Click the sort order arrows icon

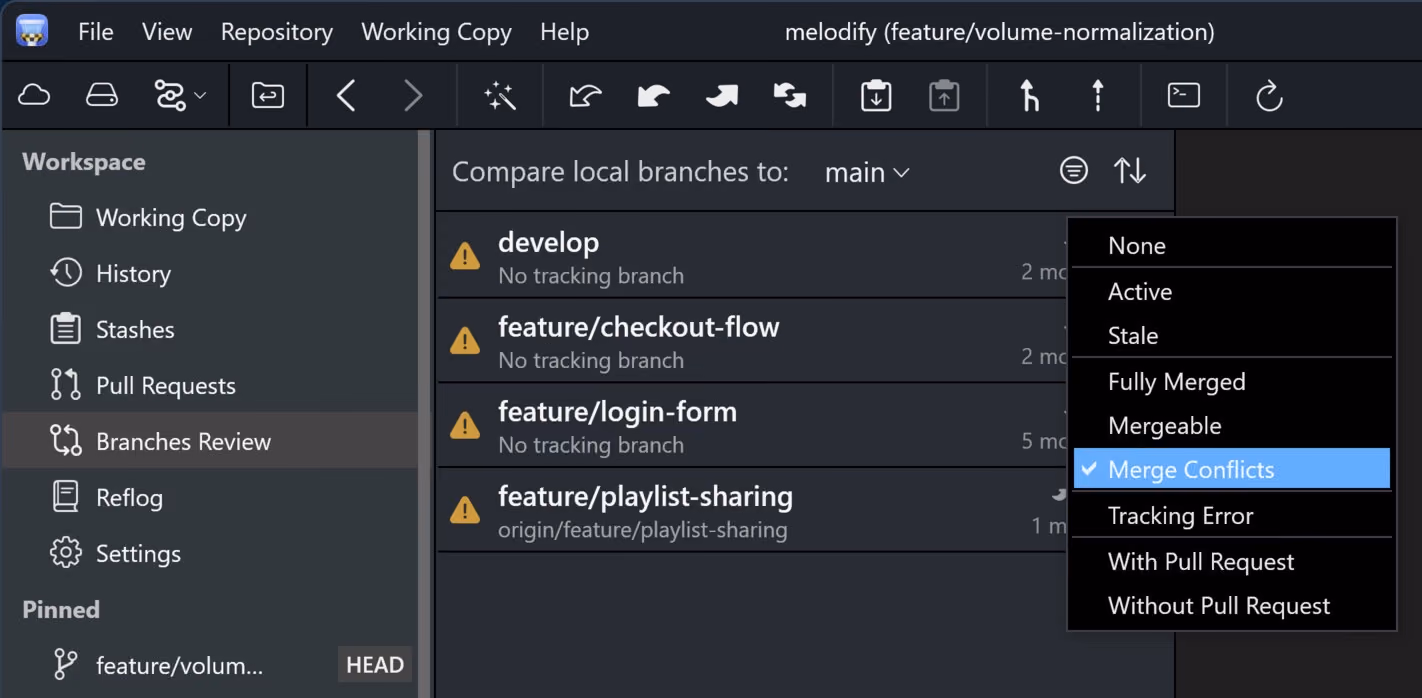click(x=1130, y=171)
